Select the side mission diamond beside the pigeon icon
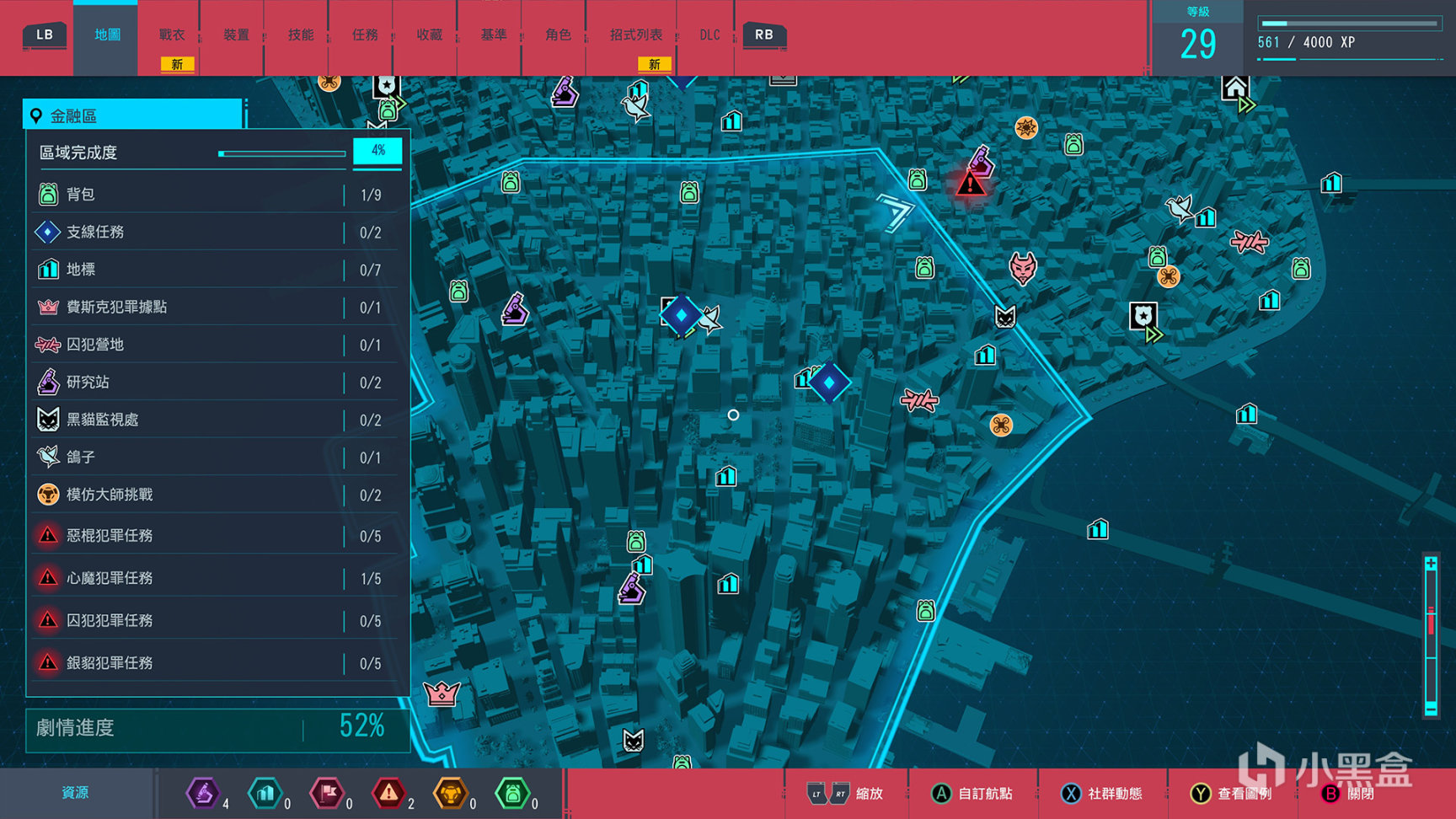This screenshot has width=1456, height=819. click(681, 315)
